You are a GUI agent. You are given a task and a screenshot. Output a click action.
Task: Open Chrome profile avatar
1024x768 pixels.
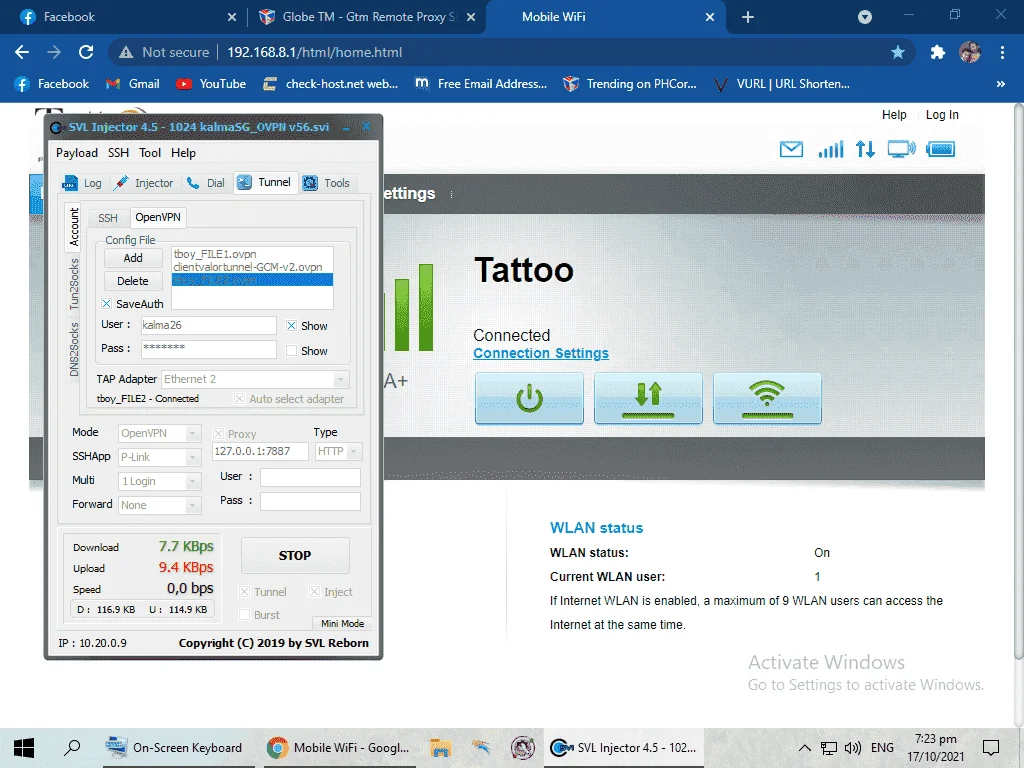(x=970, y=52)
